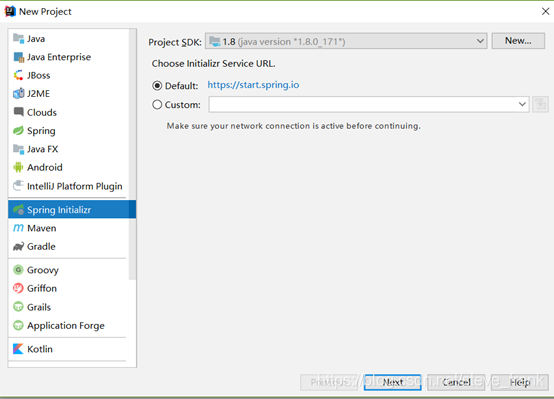Click the Previous button
Image resolution: width=554 pixels, height=399 pixels.
pos(330,382)
